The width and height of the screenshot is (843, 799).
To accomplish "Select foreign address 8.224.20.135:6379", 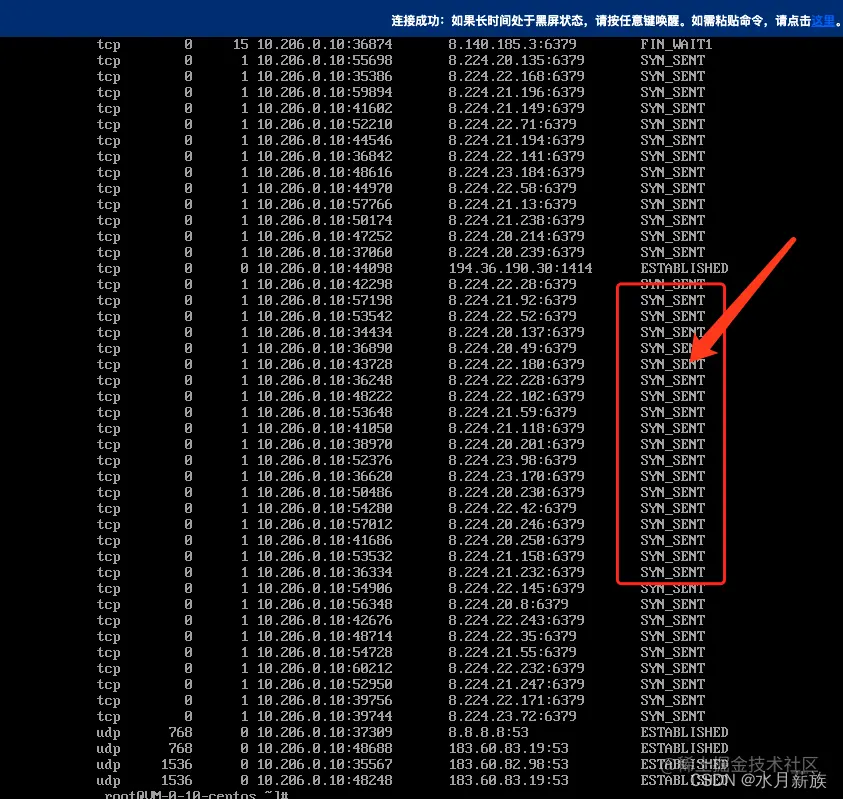I will (517, 60).
